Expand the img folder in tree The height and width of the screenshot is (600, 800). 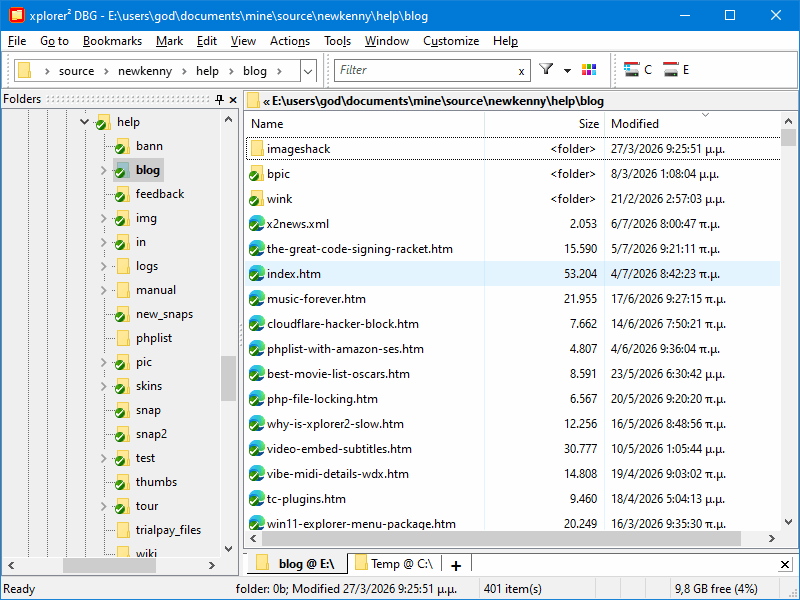pyautogui.click(x=103, y=218)
